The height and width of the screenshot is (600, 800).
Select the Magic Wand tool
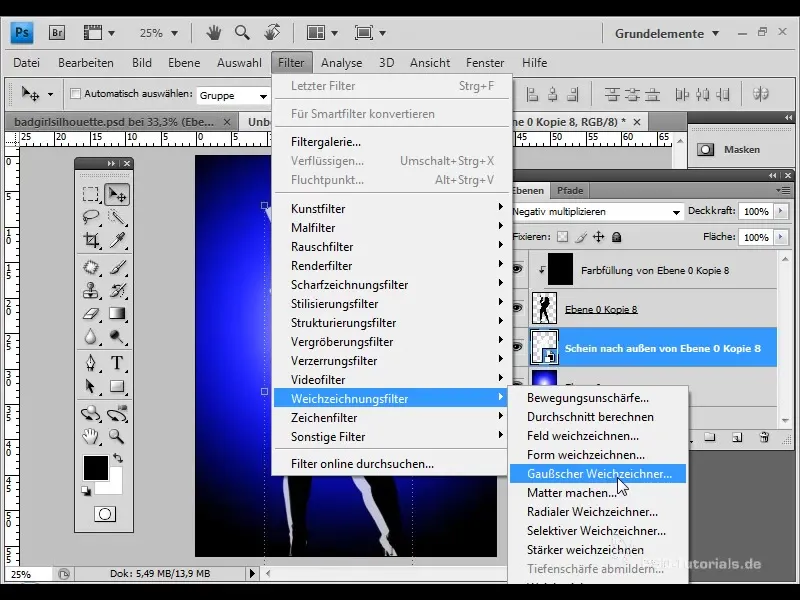click(117, 217)
